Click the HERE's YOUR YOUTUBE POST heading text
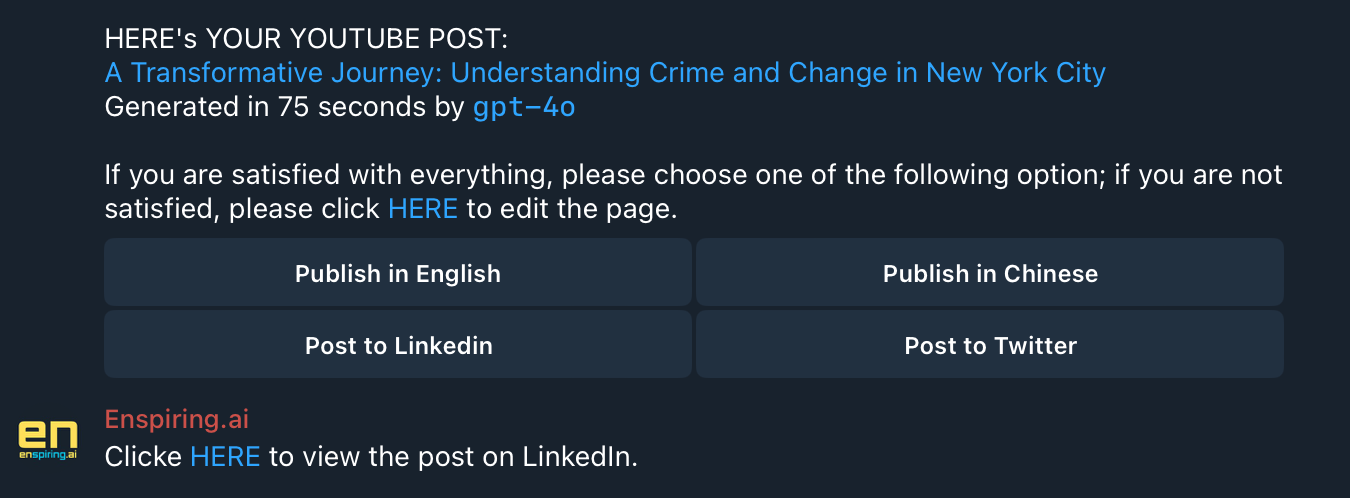 coord(306,39)
